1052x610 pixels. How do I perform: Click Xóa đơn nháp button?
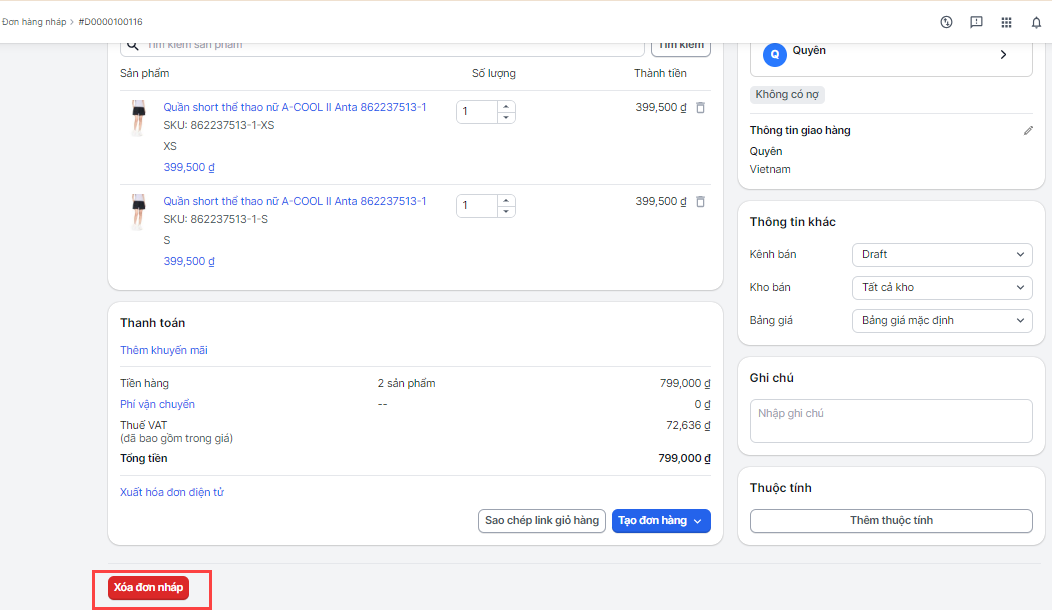148,588
